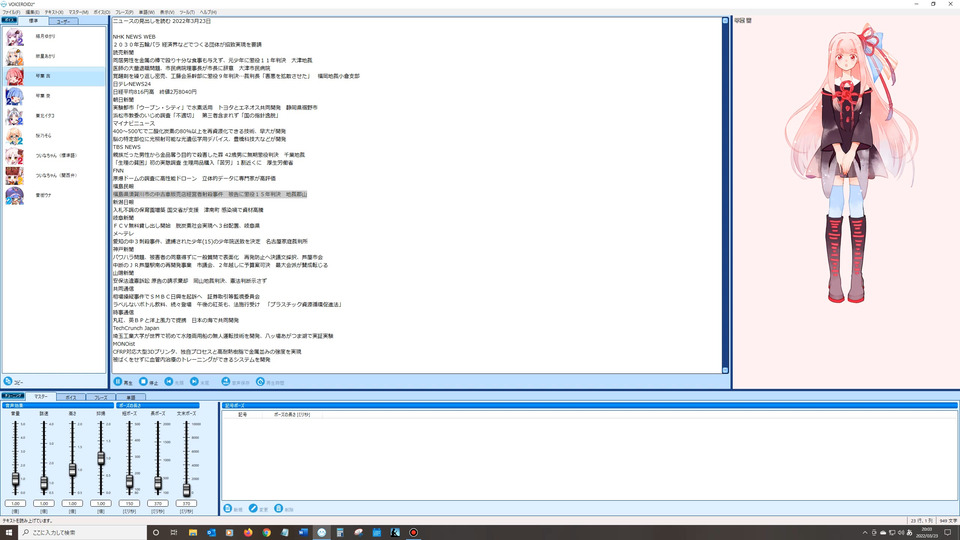
Task: Click the 再生 play icon
Action: pos(118,381)
